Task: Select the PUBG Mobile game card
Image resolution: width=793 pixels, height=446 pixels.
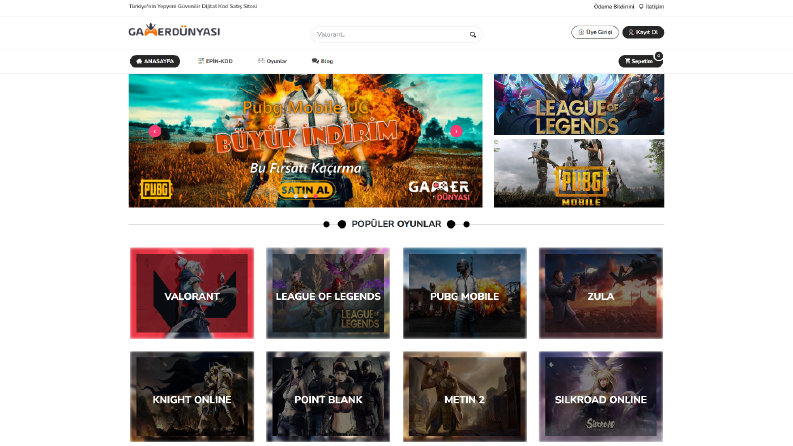Action: (x=464, y=293)
